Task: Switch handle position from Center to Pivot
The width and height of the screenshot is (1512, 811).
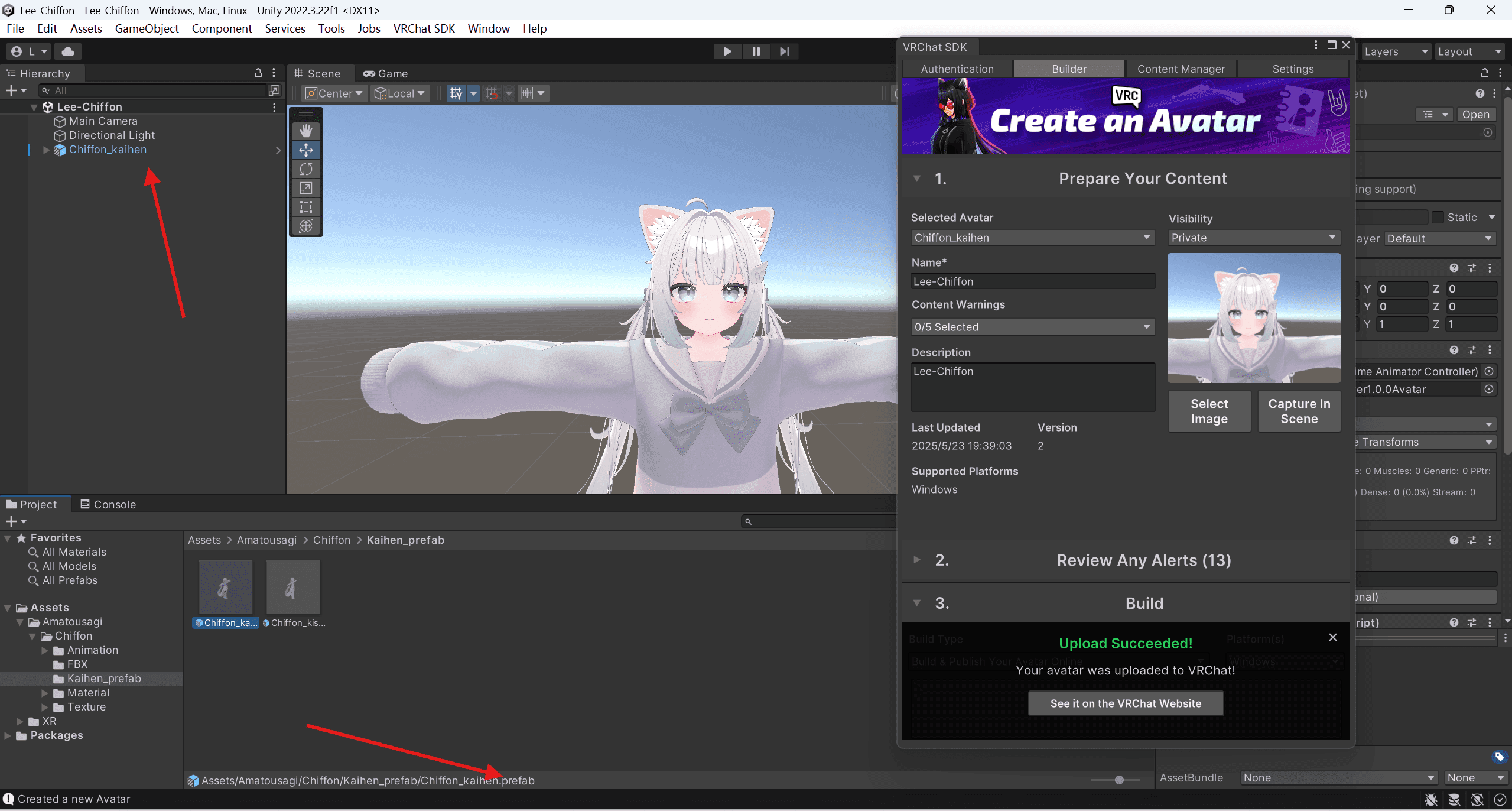Action: coord(334,93)
